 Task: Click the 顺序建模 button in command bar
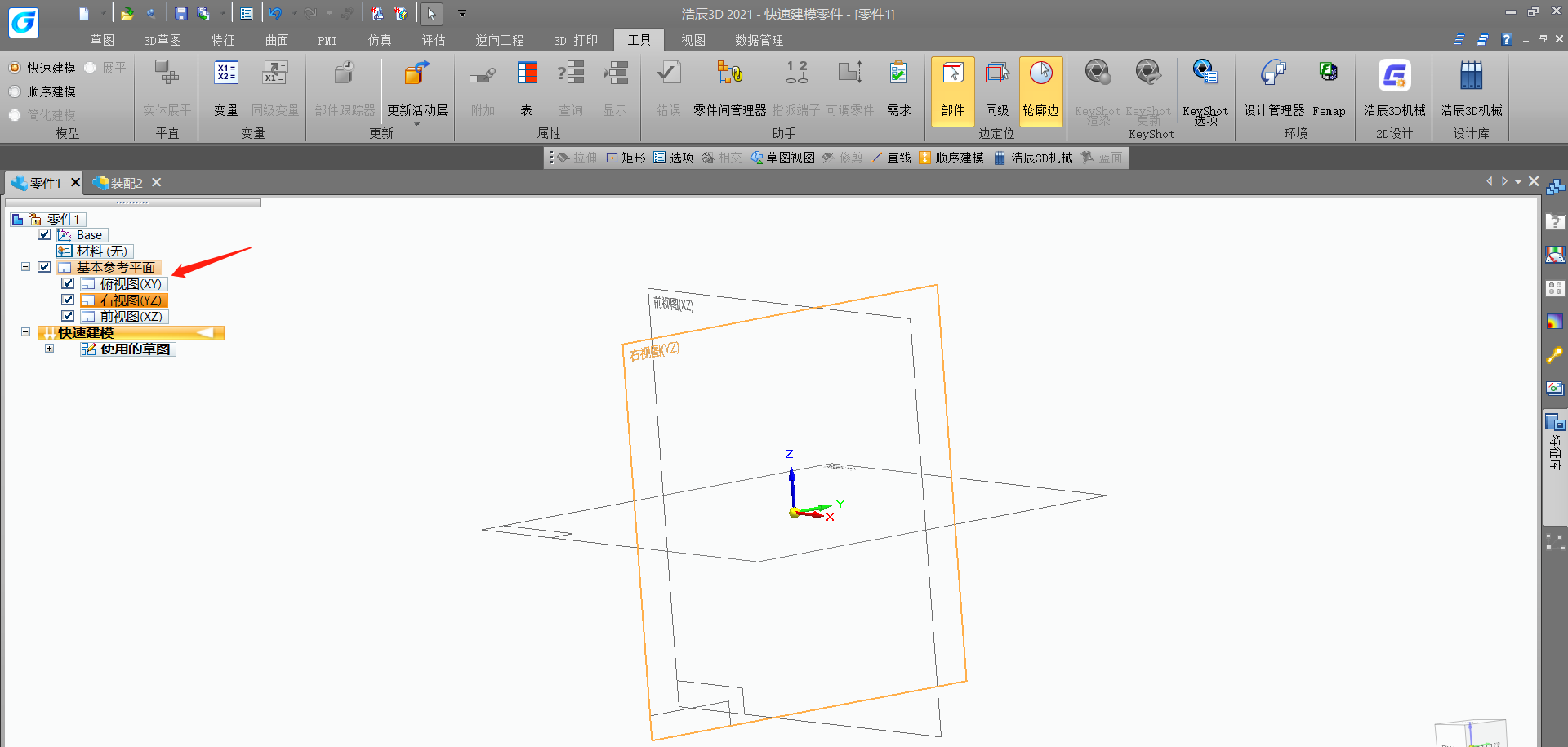[x=951, y=158]
